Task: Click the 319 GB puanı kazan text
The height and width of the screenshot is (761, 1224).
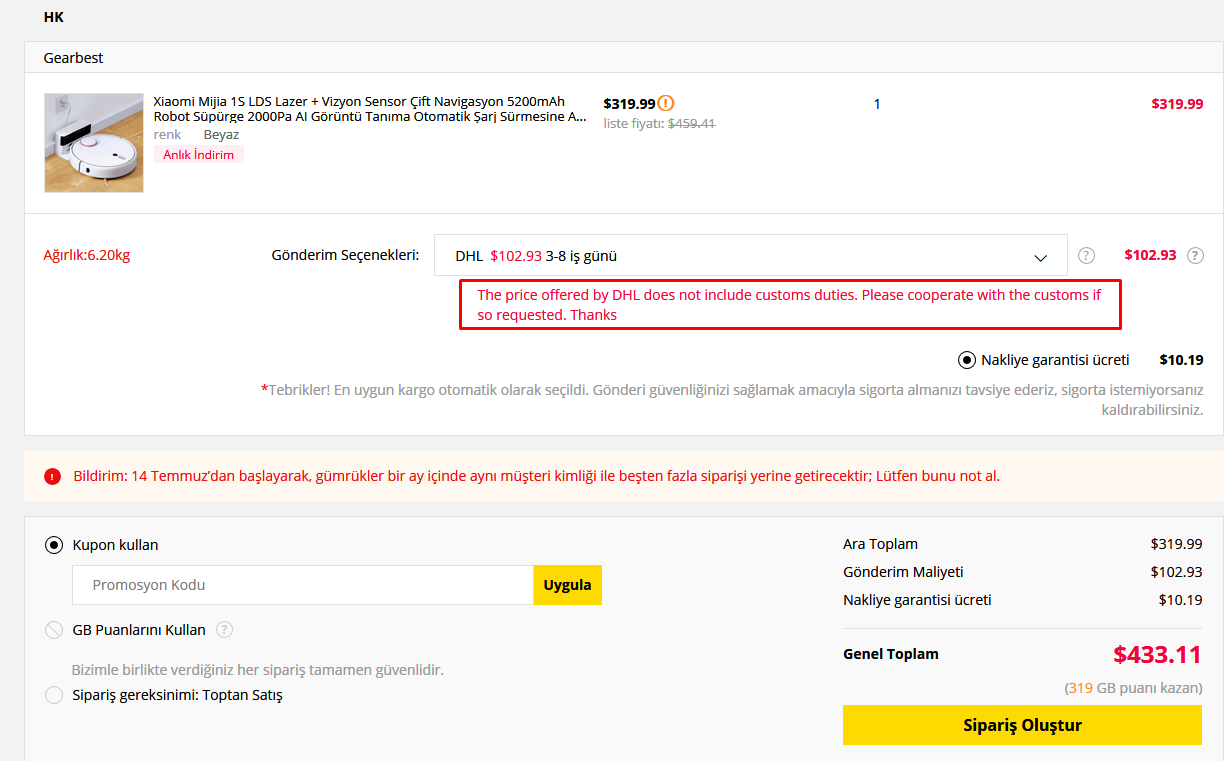Action: coord(1133,688)
